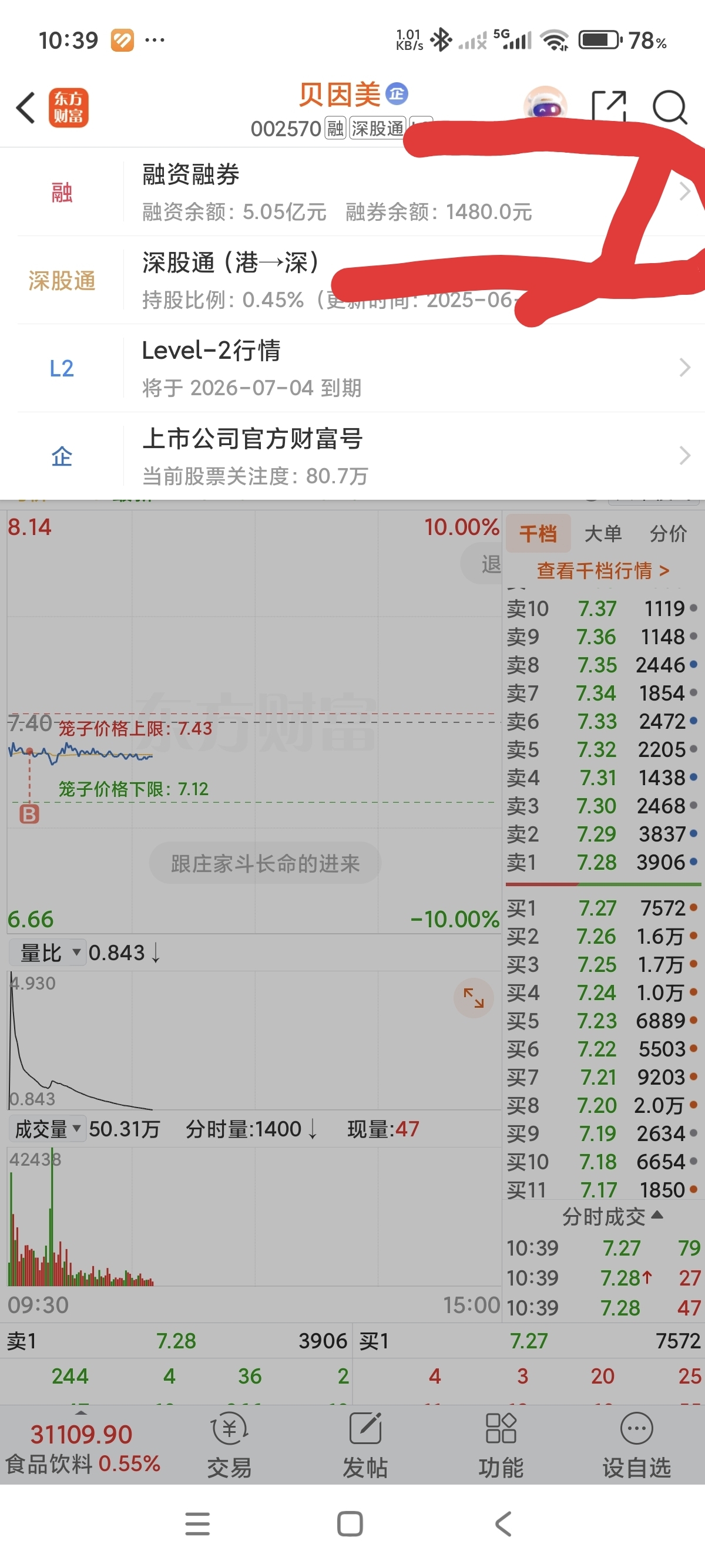
Task: Tap the 企 badge next to 贝因美
Action: pos(397,94)
